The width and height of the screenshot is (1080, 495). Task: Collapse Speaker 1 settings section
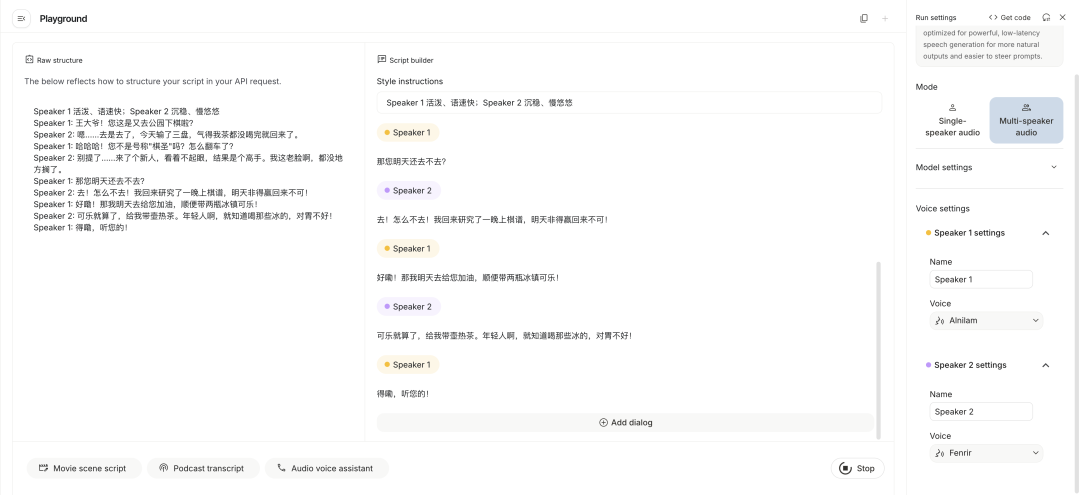click(x=1046, y=233)
